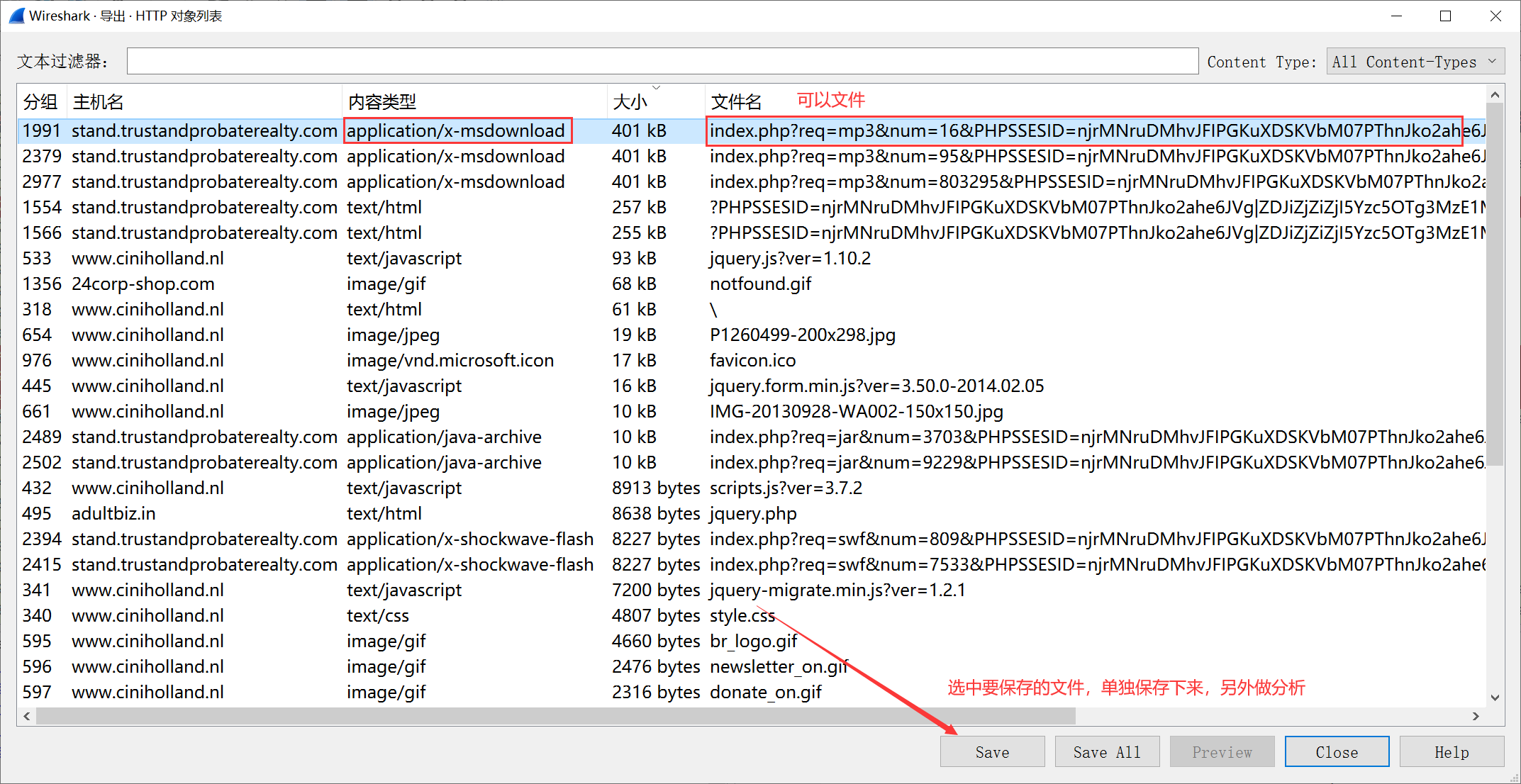
Task: Click the Save All button
Action: (1107, 752)
